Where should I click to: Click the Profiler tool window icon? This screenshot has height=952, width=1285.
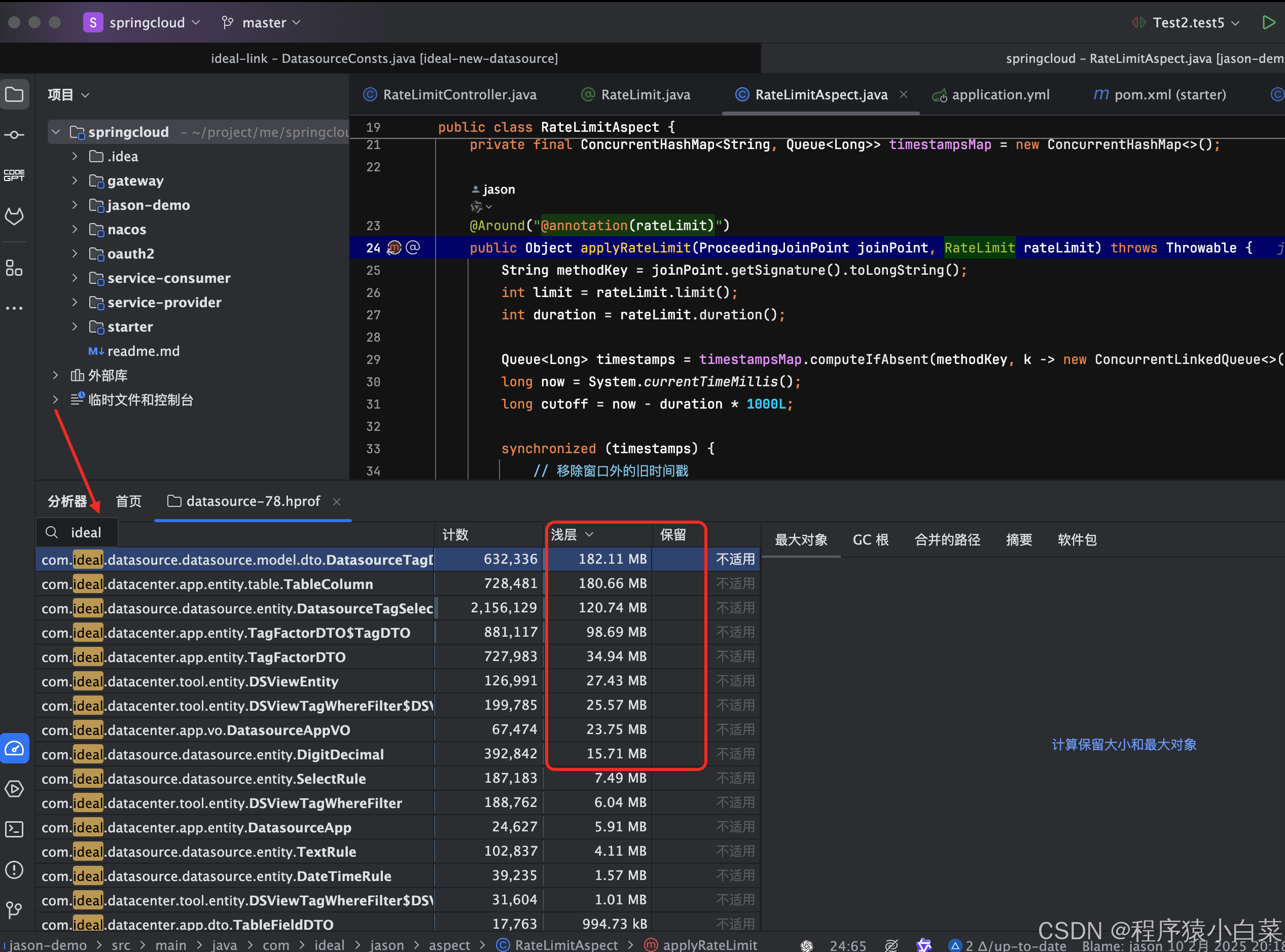pos(14,748)
